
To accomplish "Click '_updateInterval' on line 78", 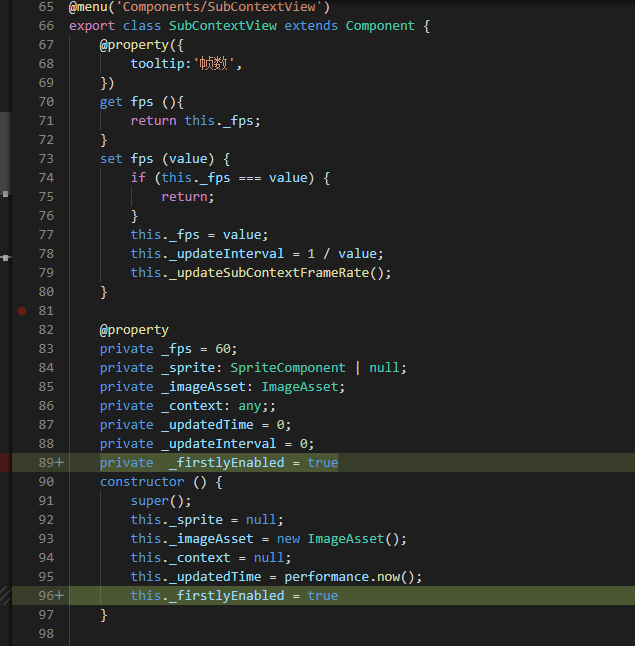I will point(226,254).
